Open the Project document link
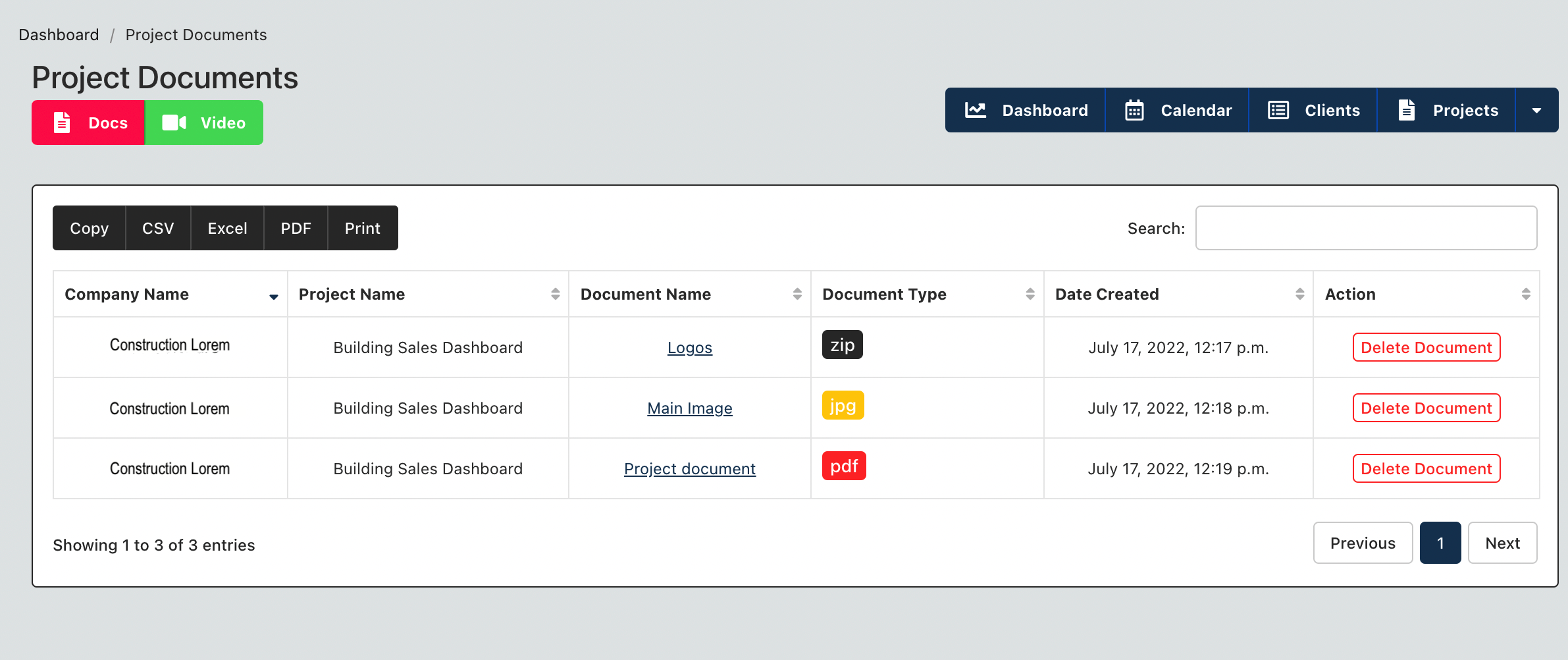The image size is (1568, 660). pyautogui.click(x=690, y=468)
